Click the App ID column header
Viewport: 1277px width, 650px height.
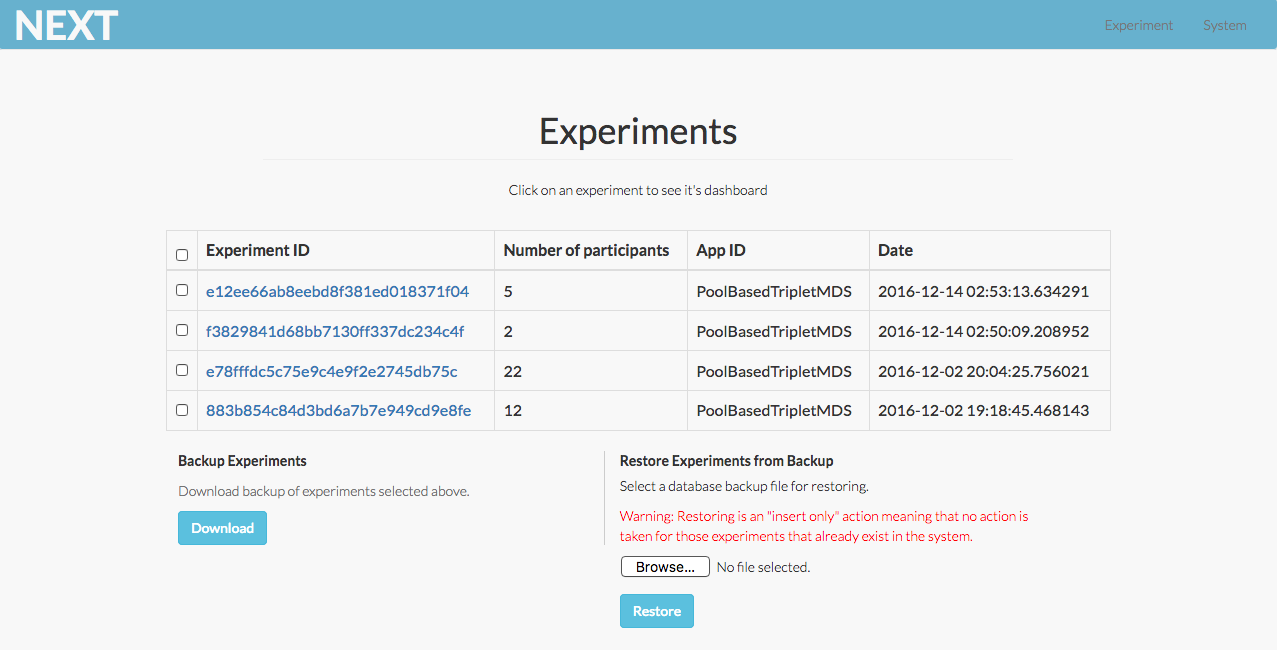click(x=721, y=251)
